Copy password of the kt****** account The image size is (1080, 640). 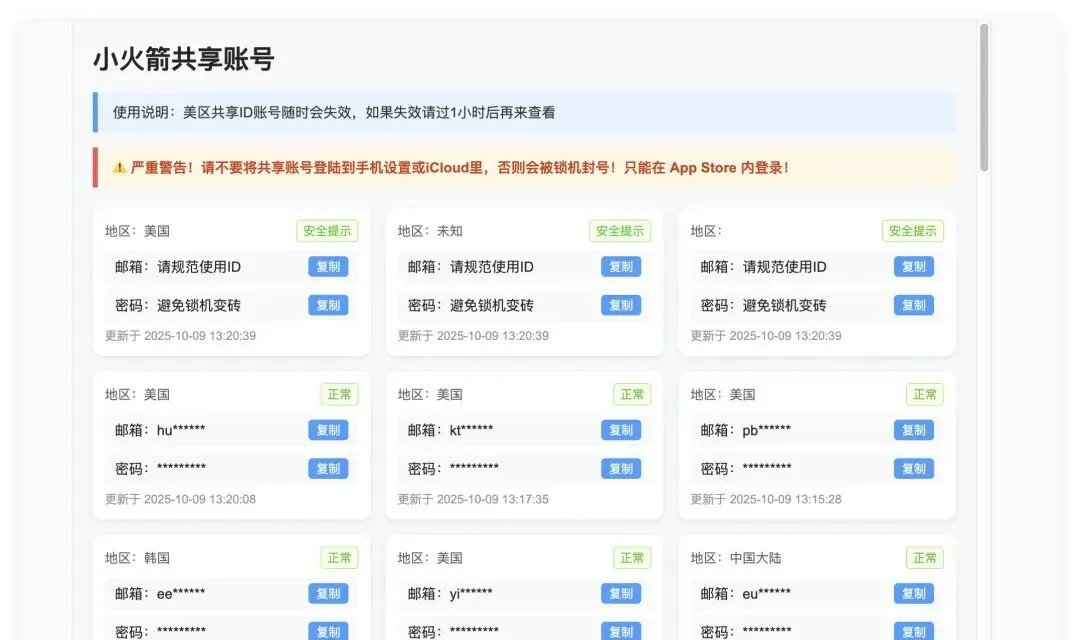pos(621,468)
